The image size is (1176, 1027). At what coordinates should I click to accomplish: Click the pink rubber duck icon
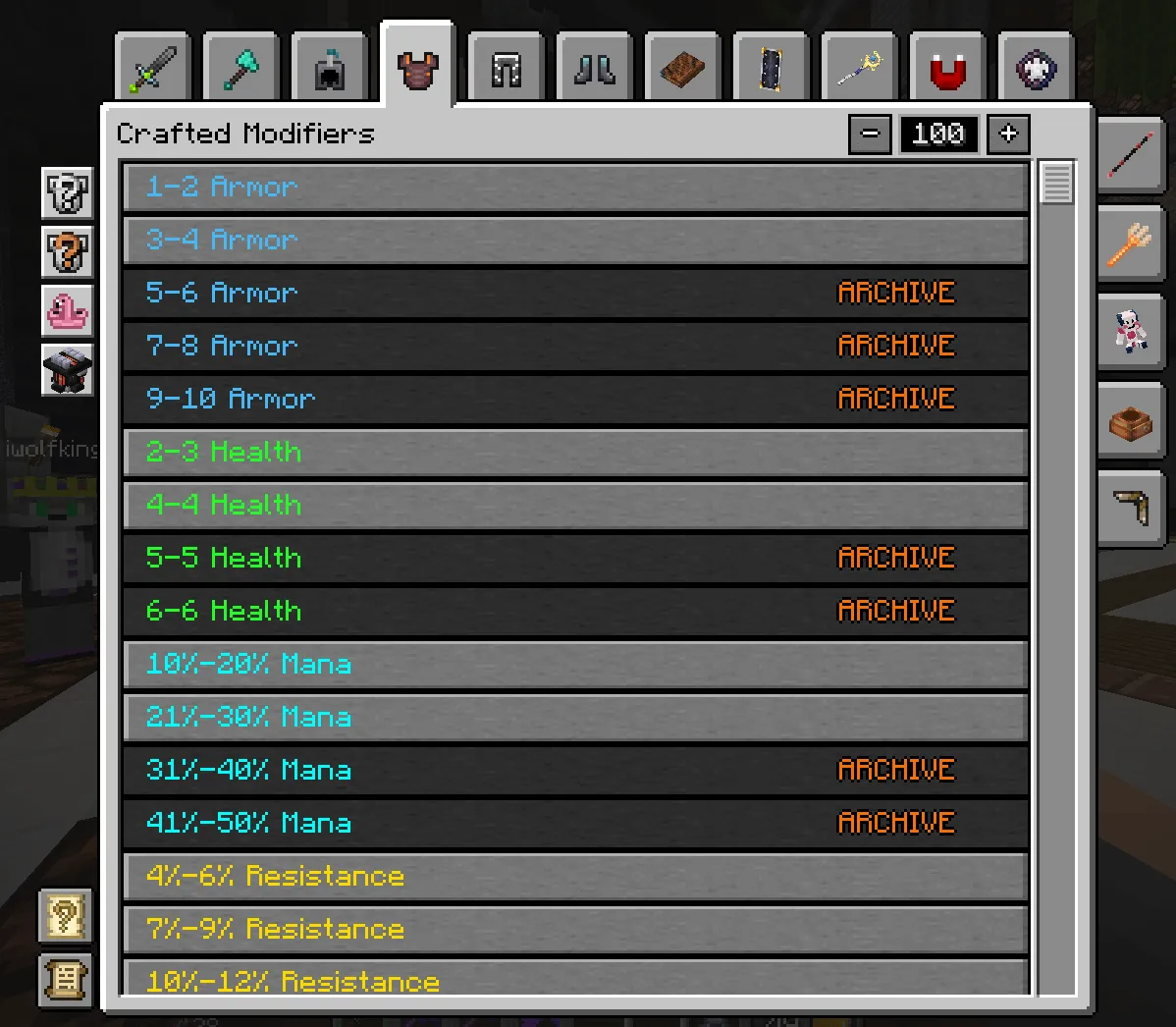coord(68,310)
